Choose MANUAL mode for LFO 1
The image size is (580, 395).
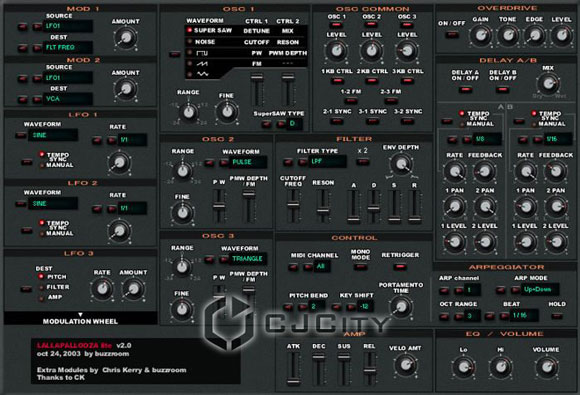[x=57, y=165]
